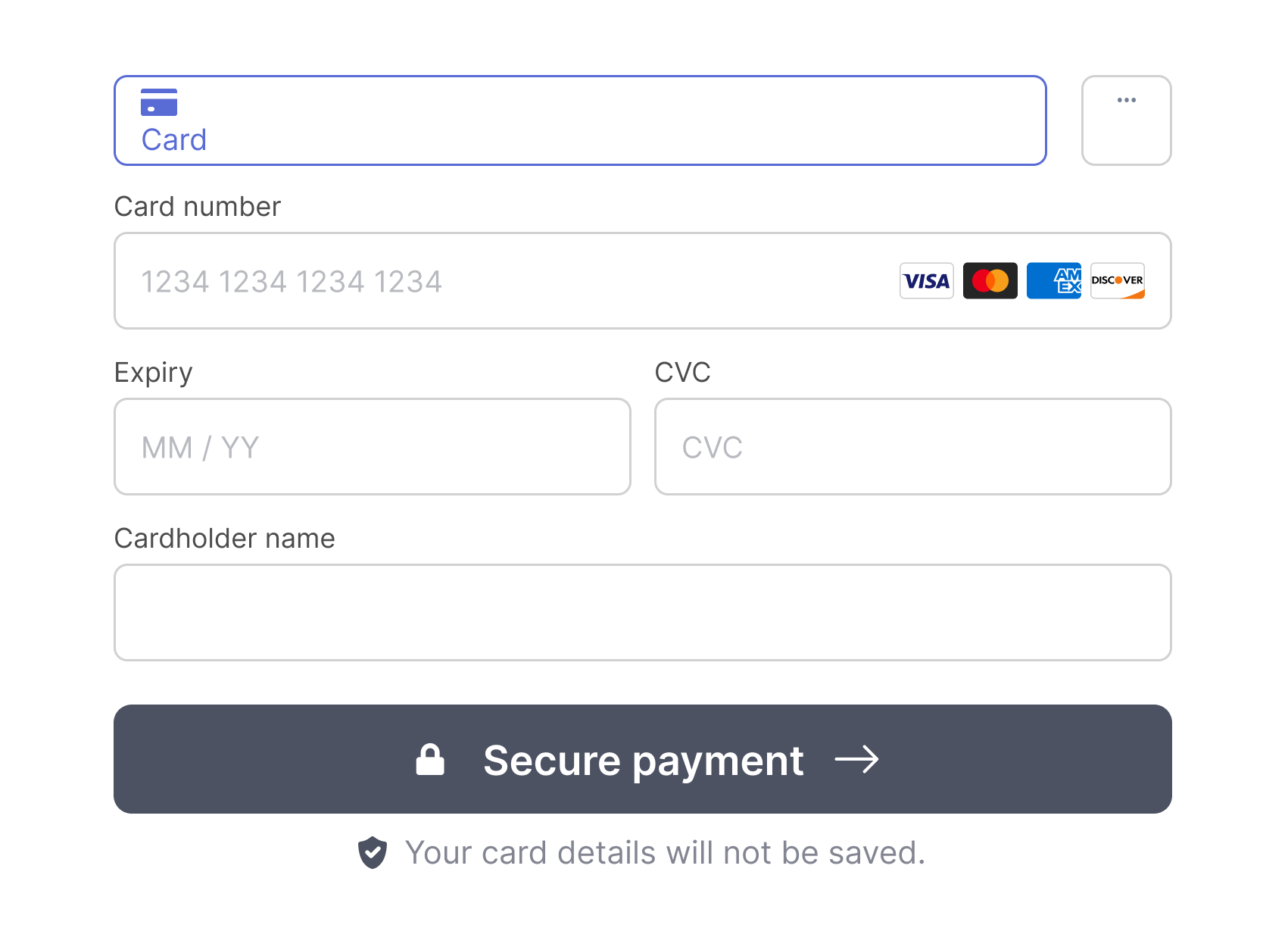The height and width of the screenshot is (925, 1288).
Task: Click the padlock icon on payment button
Action: coord(430,759)
